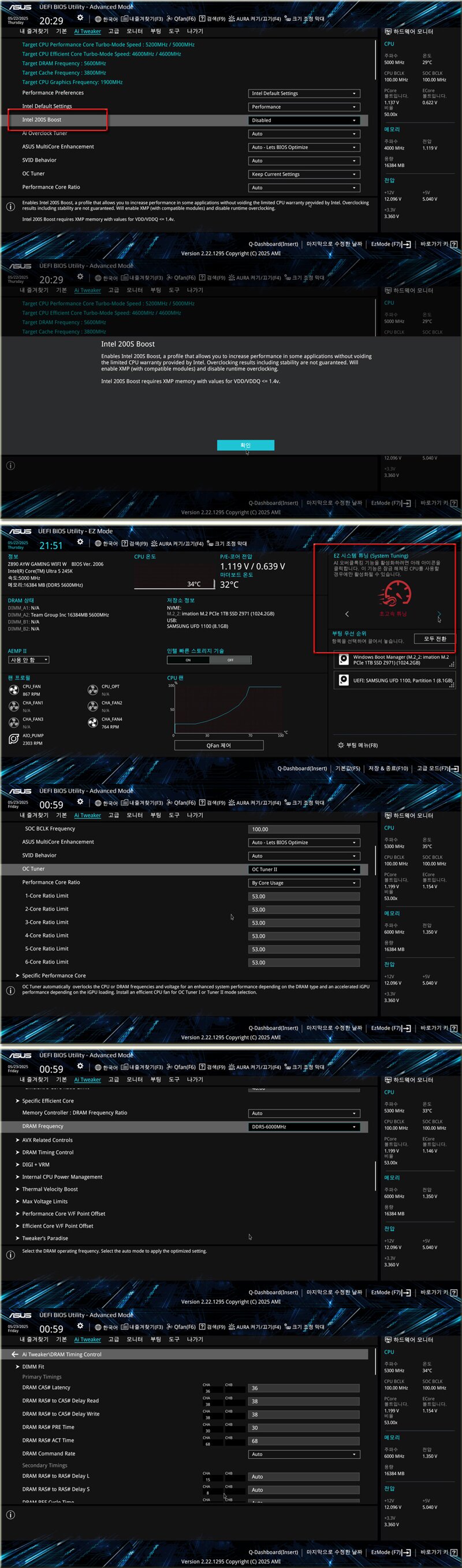Click the red speedometer icon in EZ System Tuning
The image size is (462, 1568).
point(396,593)
